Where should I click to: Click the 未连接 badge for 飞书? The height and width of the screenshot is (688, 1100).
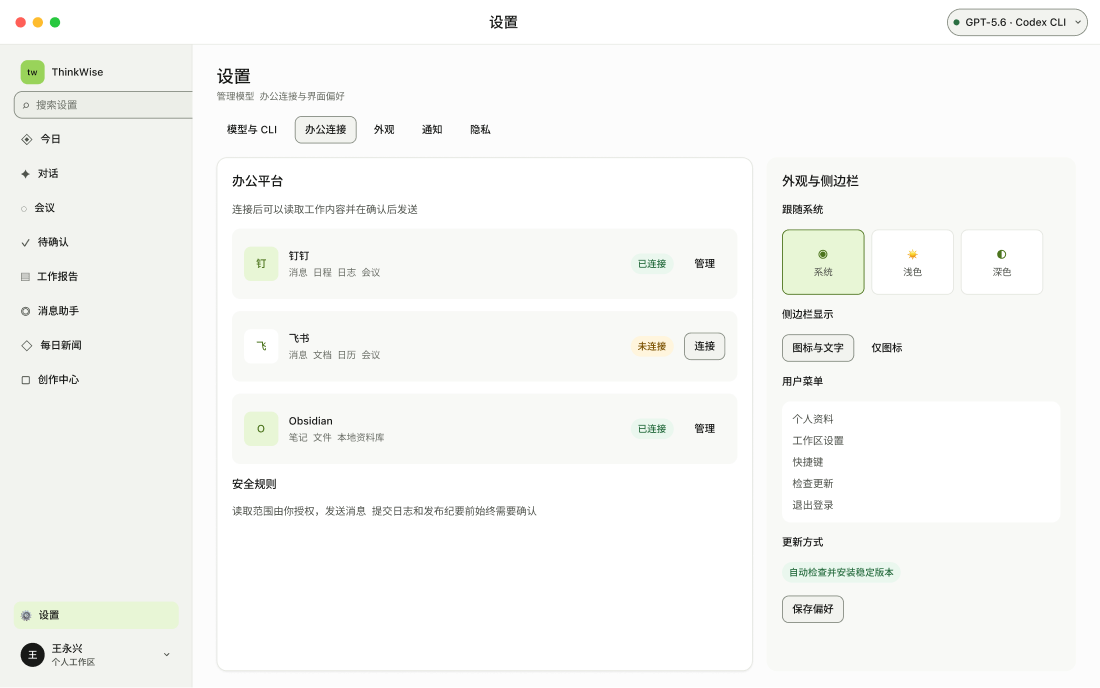(x=651, y=346)
